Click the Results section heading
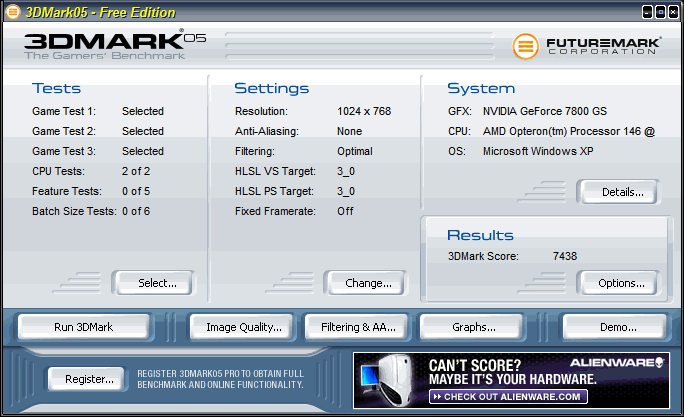 480,236
